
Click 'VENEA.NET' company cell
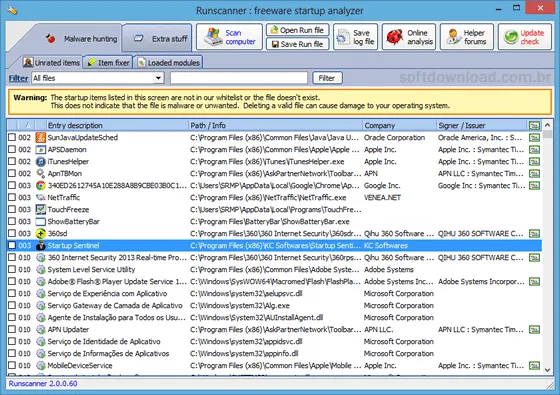coord(382,198)
